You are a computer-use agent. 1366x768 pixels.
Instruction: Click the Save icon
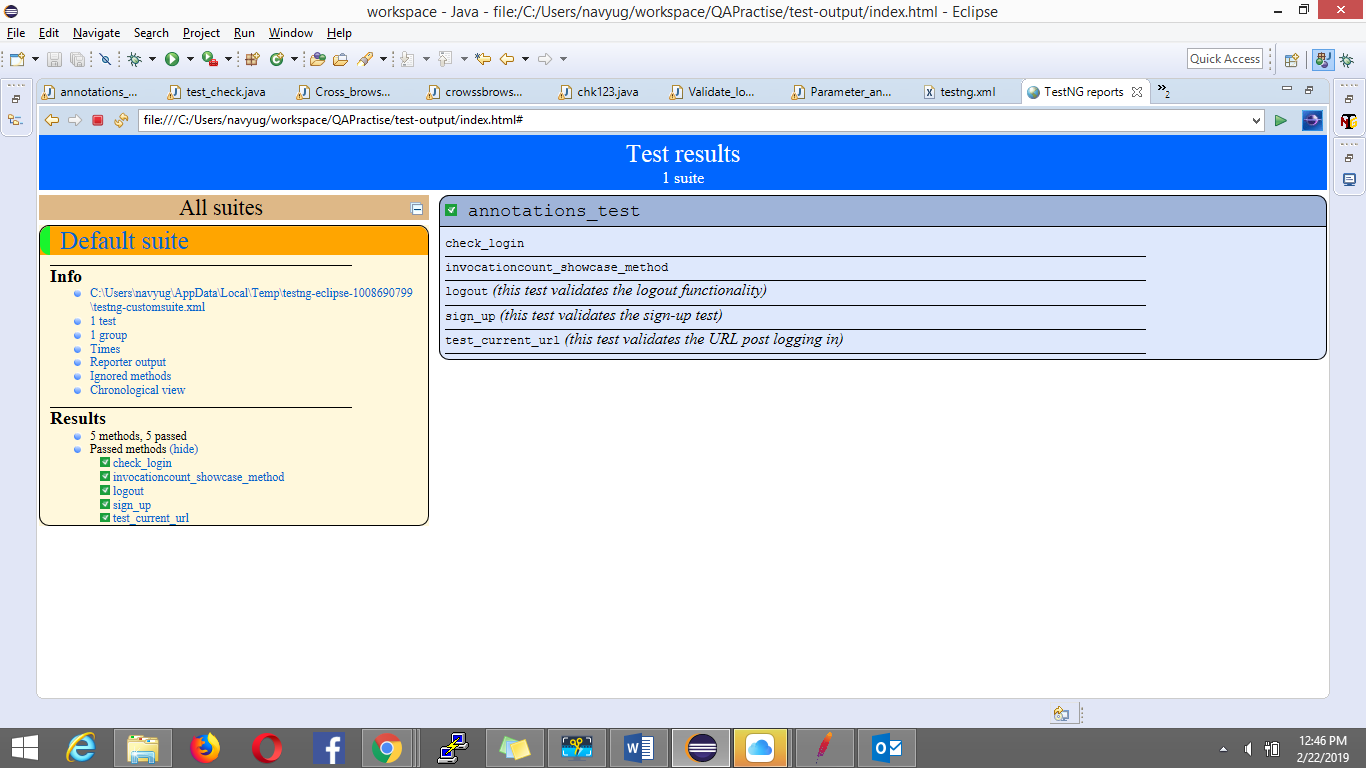[x=53, y=59]
